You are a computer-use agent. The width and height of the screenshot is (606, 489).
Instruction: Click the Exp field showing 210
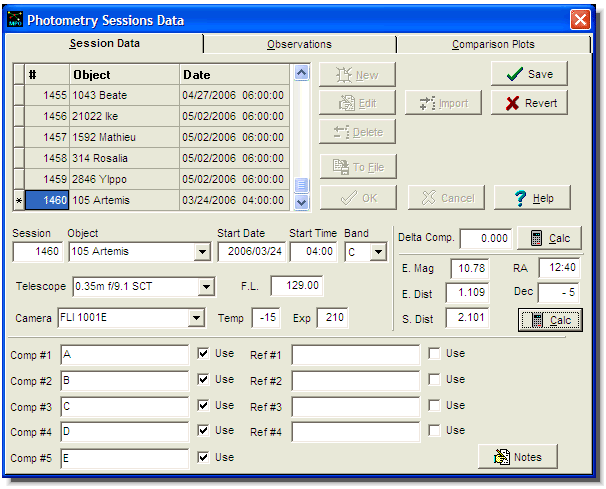pos(332,318)
